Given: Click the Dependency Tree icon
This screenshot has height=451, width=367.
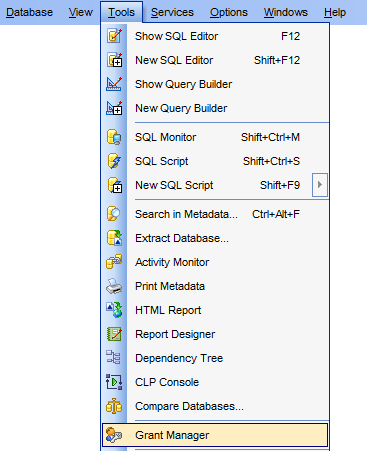Looking at the screenshot, I should tap(113, 358).
